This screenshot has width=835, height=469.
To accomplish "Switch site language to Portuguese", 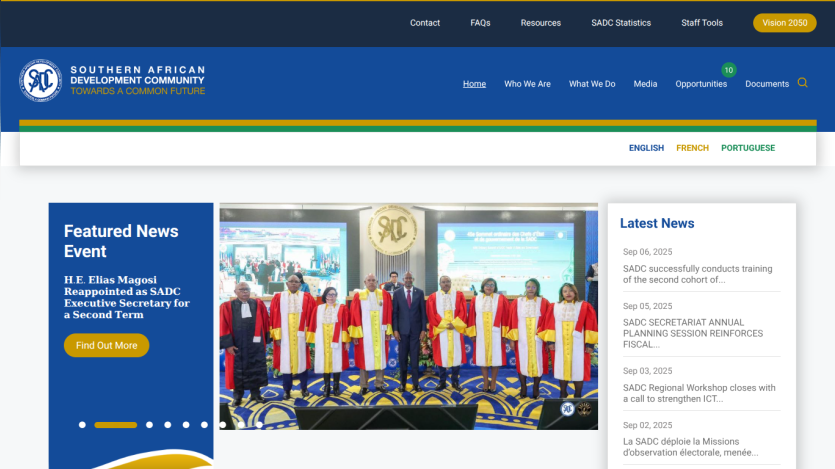I will [x=748, y=148].
